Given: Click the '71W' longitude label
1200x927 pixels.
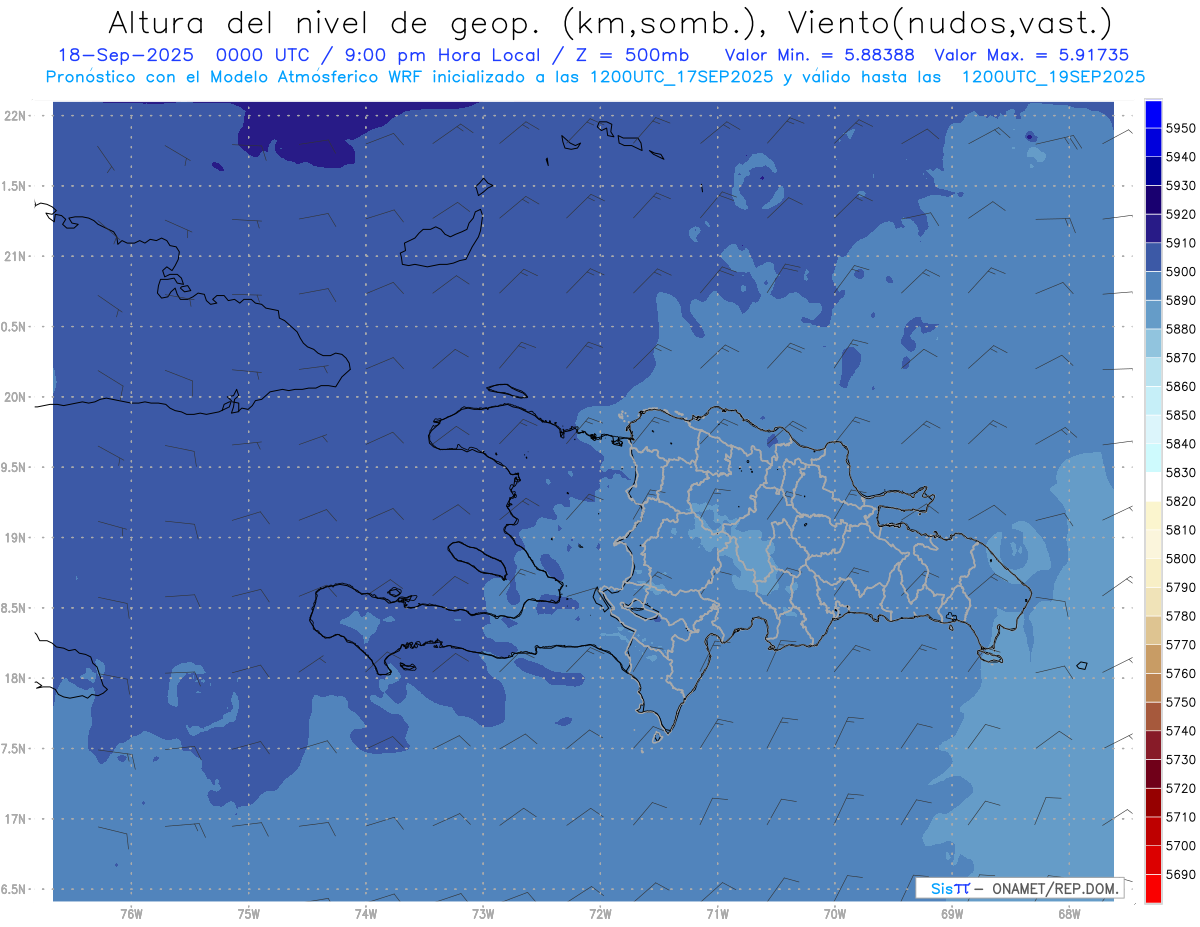Looking at the screenshot, I should point(717,914).
